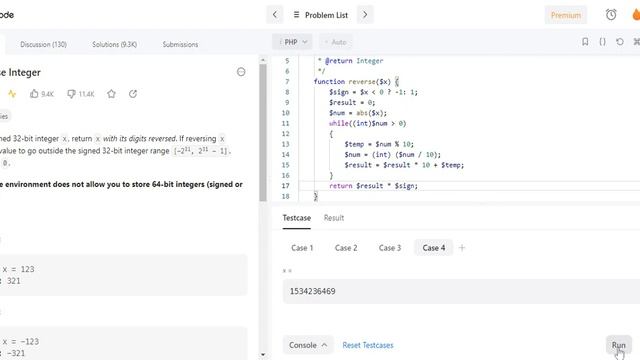
Task: Click the '$temp = $num % 10;' line
Action: click(x=379, y=144)
